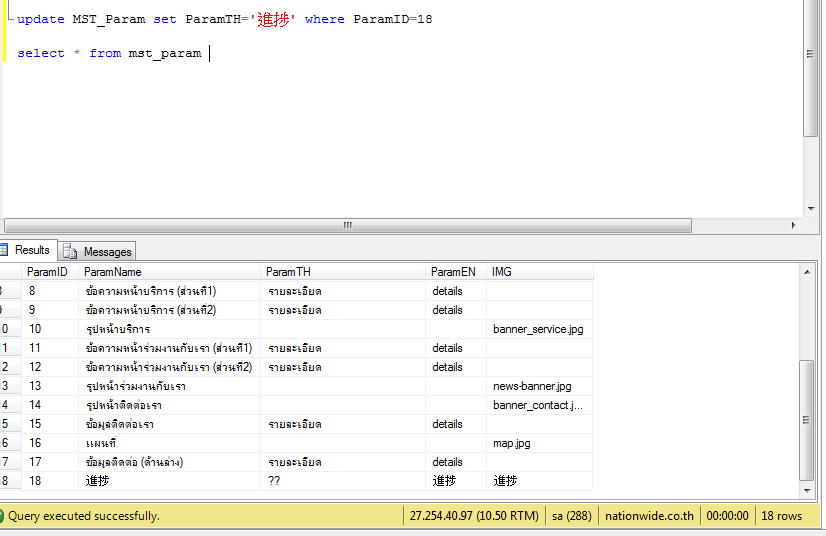This screenshot has width=826, height=536.
Task: Select ParamName cell 'รูปหน้าบริการ'
Action: coord(170,329)
